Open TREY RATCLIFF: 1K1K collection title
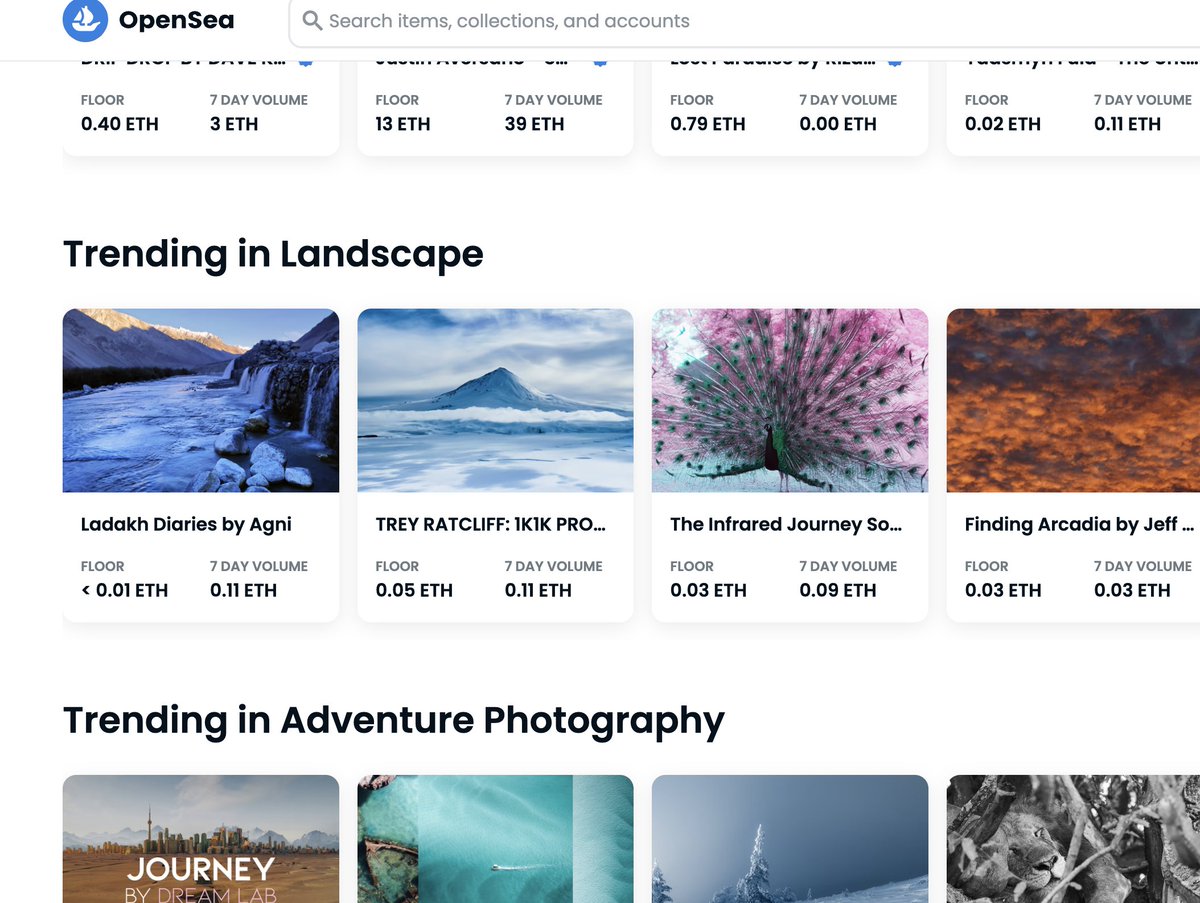Screen dimensions: 1200x903 [491, 524]
